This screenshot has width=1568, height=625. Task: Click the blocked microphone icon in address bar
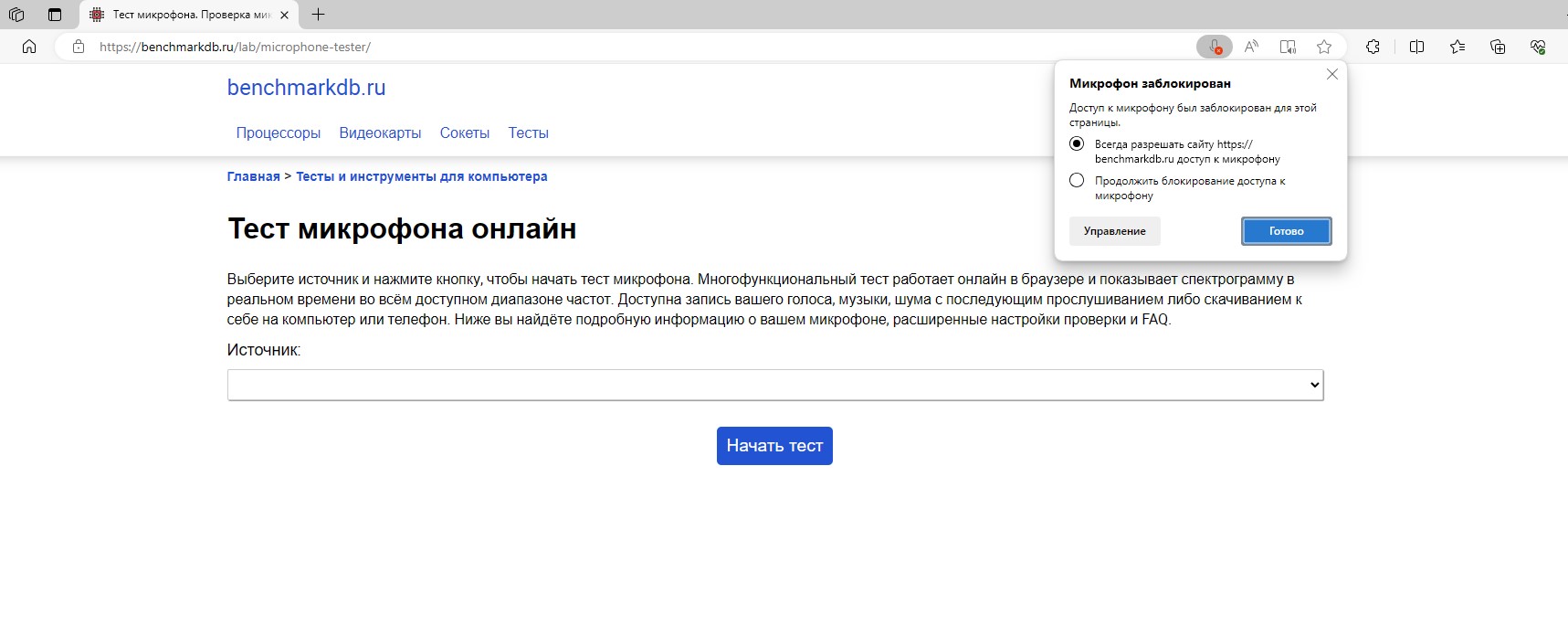pos(1214,47)
